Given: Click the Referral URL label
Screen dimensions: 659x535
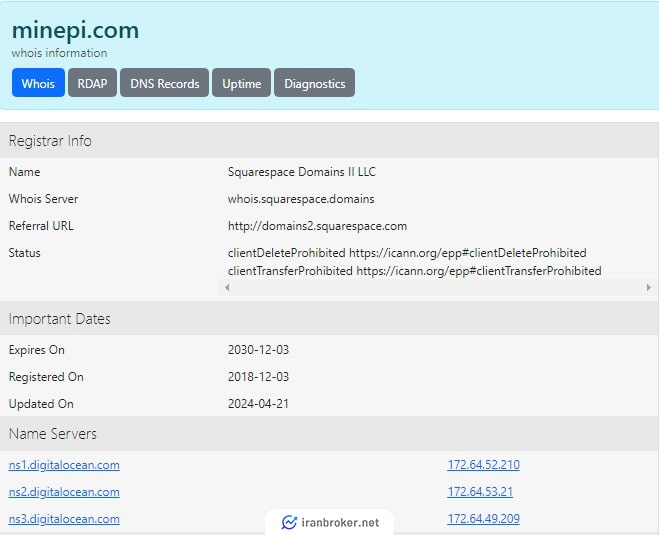Looking at the screenshot, I should 41,226.
